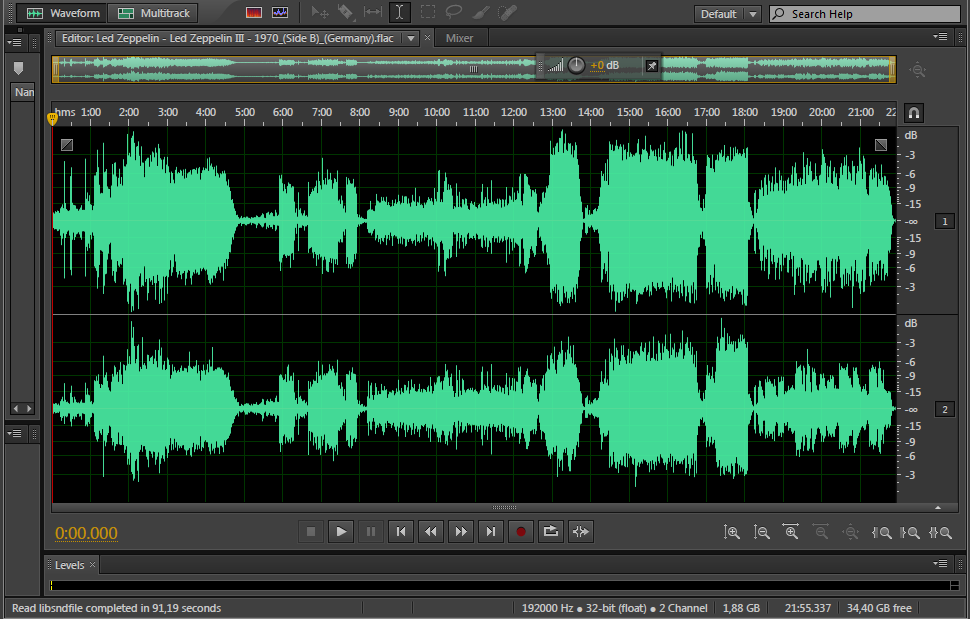The width and height of the screenshot is (970, 619).
Task: Zoom to selection
Action: coord(940,532)
